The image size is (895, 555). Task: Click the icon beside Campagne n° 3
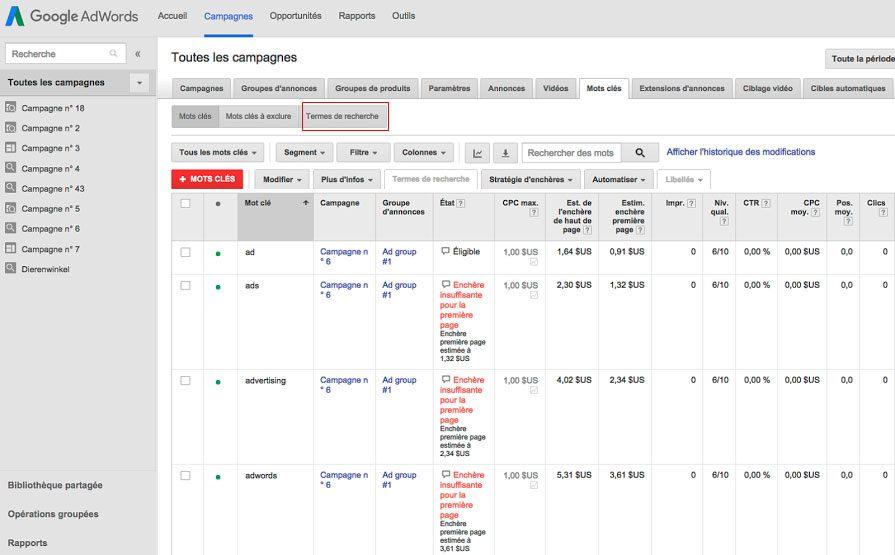pos(10,147)
